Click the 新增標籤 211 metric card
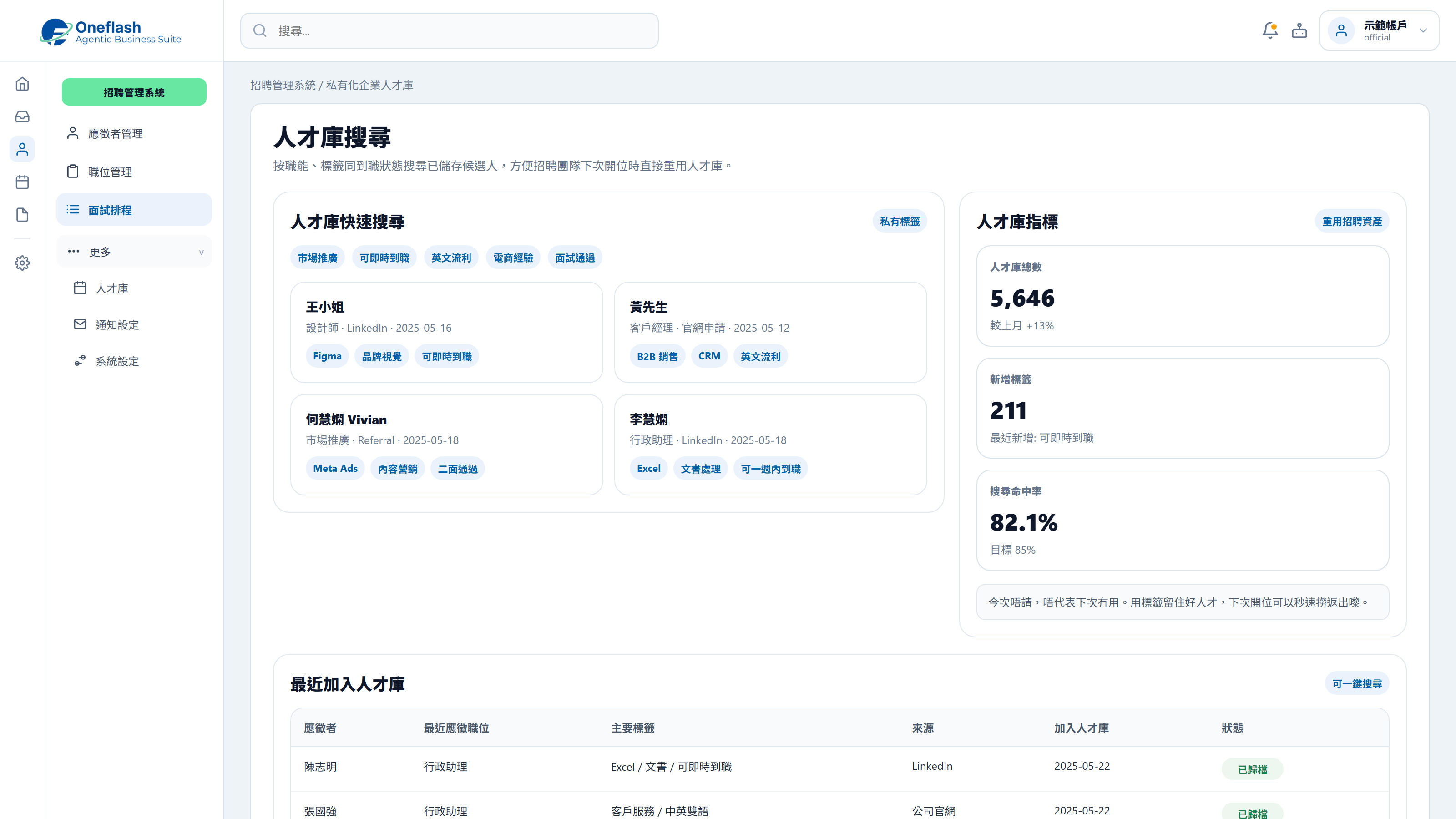This screenshot has width=1456, height=819. coord(1183,408)
